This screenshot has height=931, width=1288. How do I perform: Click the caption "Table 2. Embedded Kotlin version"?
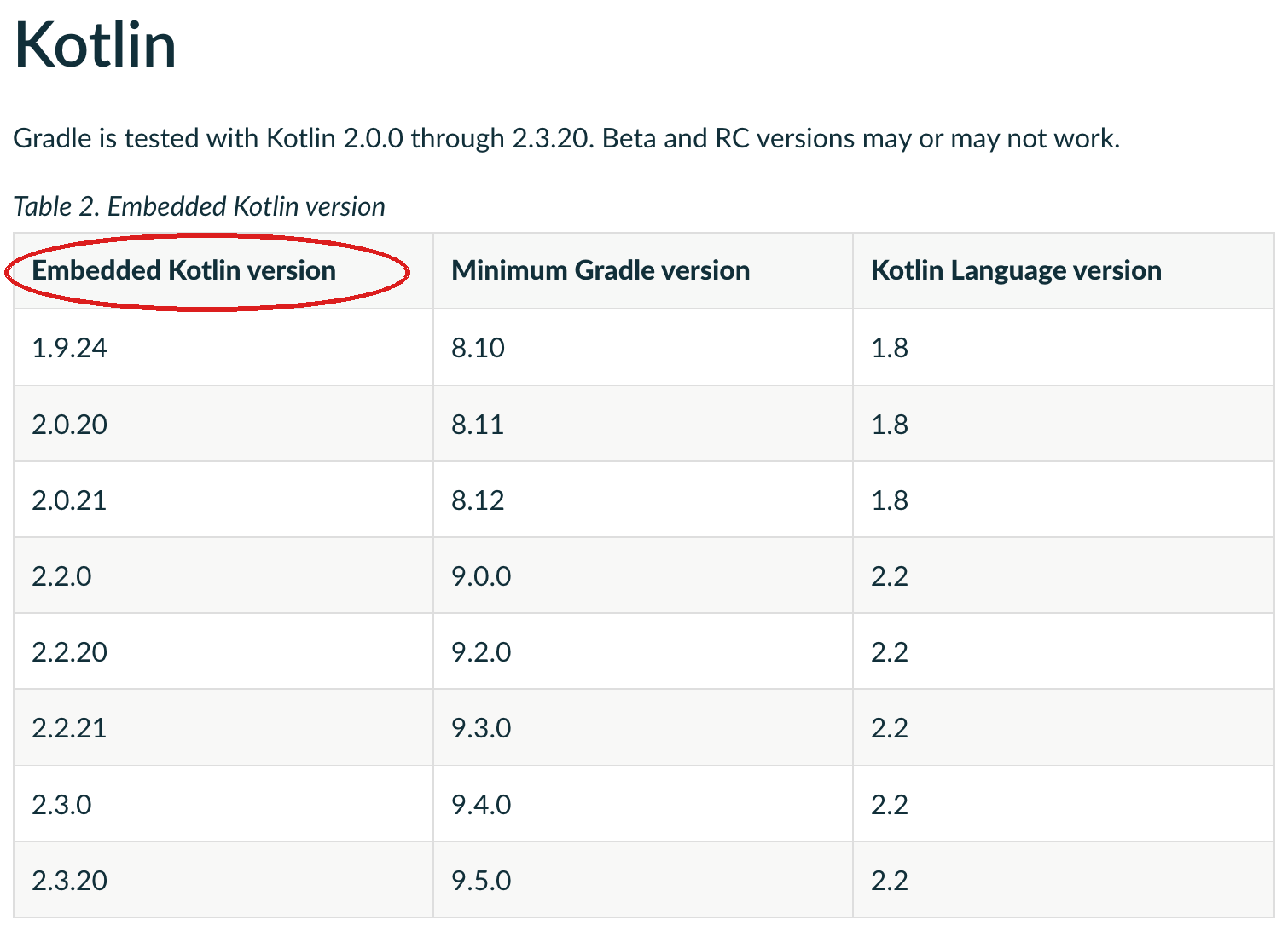tap(199, 206)
